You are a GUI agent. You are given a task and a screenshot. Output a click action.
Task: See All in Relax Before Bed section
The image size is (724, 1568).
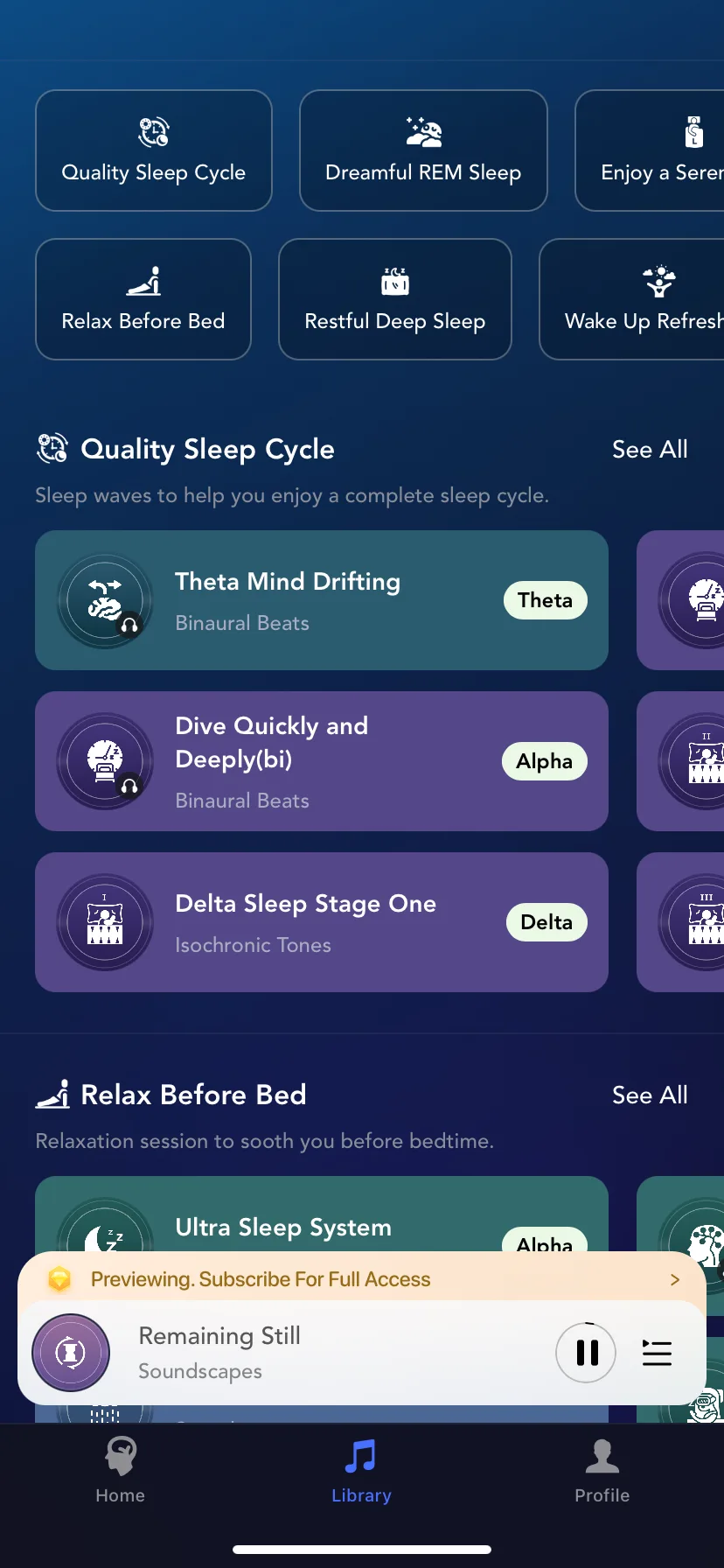(650, 1095)
